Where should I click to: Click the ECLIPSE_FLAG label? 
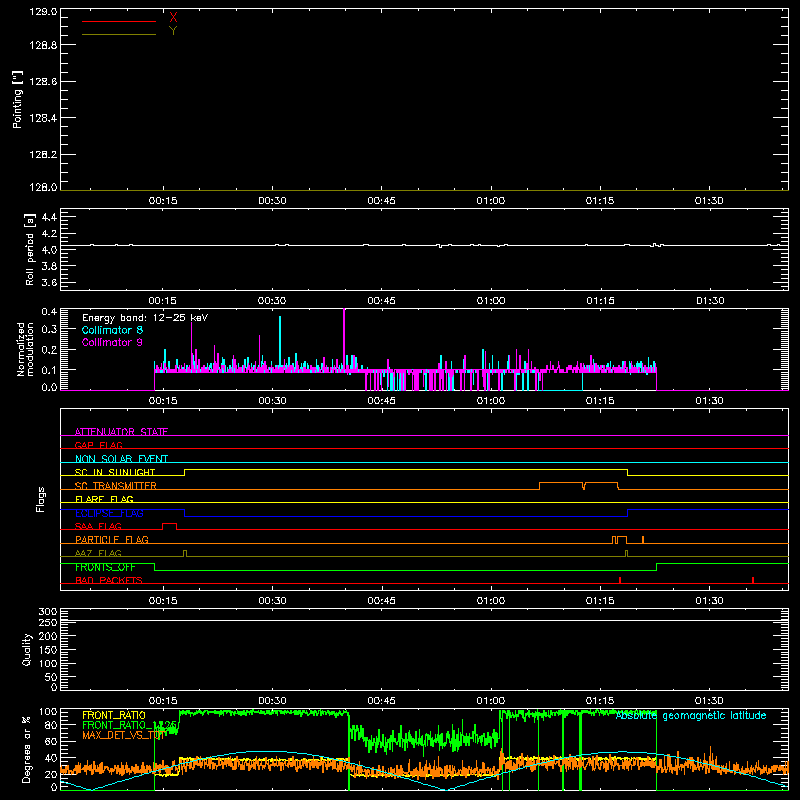click(109, 513)
